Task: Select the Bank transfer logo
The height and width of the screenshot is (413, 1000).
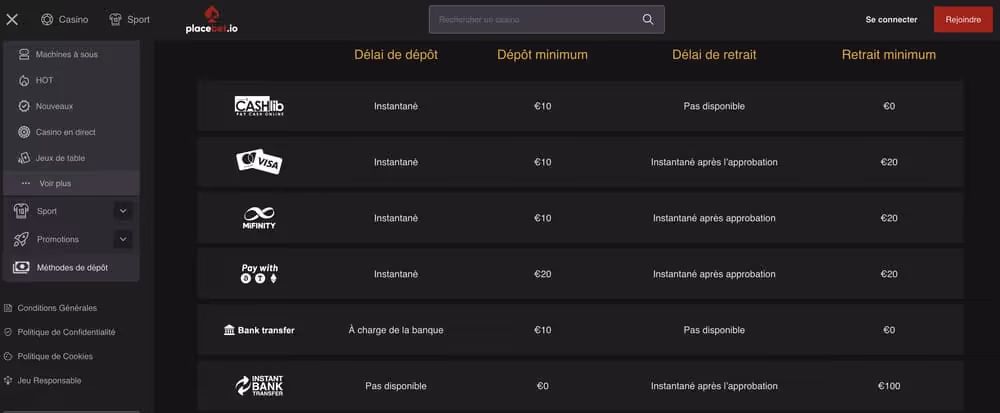Action: pos(259,330)
